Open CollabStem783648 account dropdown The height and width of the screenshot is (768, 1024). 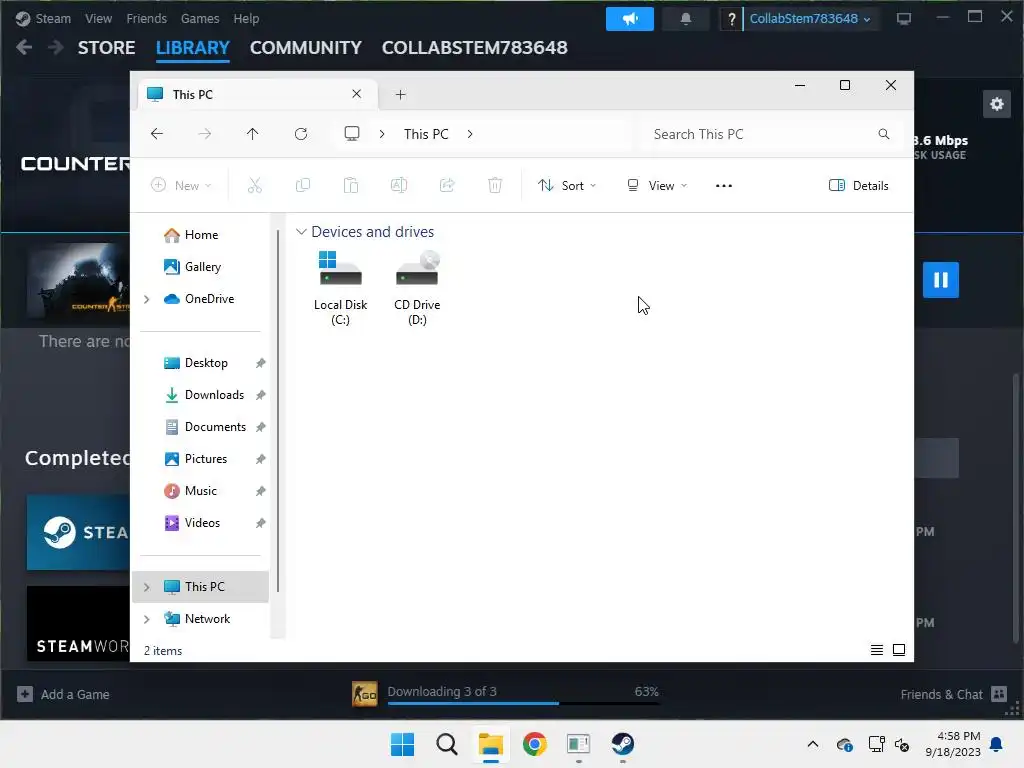809,19
